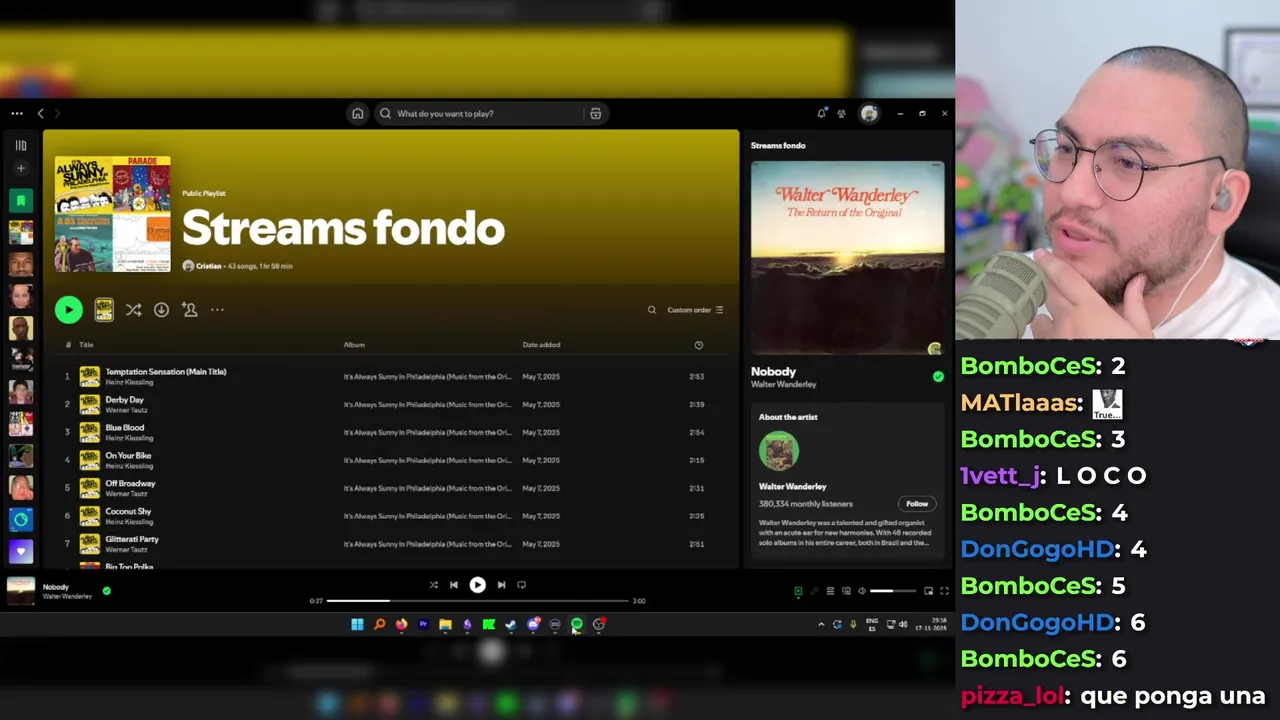Go back with the left arrow
This screenshot has height=720, width=1280.
pos(40,113)
